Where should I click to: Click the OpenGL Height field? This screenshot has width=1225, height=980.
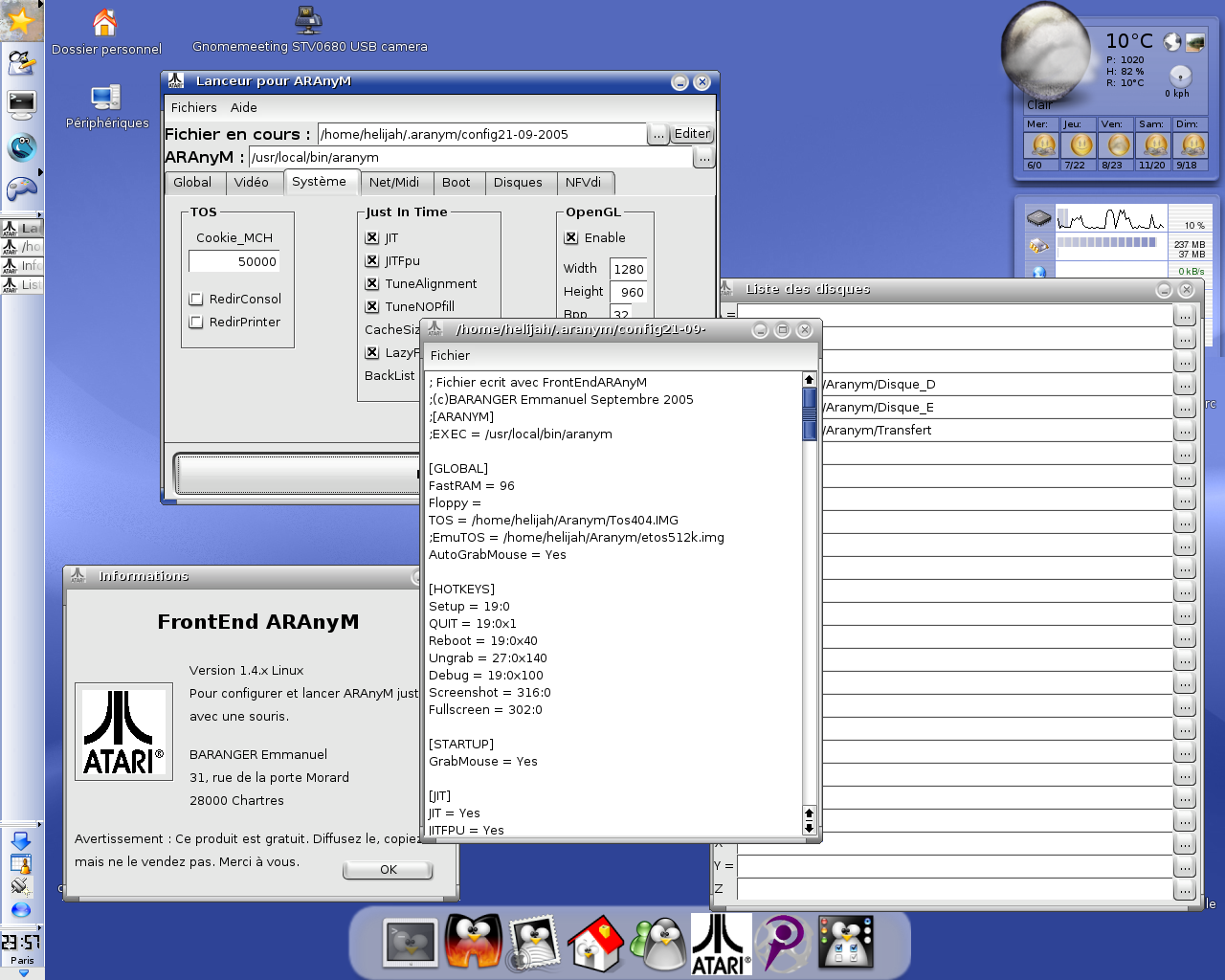(x=629, y=293)
